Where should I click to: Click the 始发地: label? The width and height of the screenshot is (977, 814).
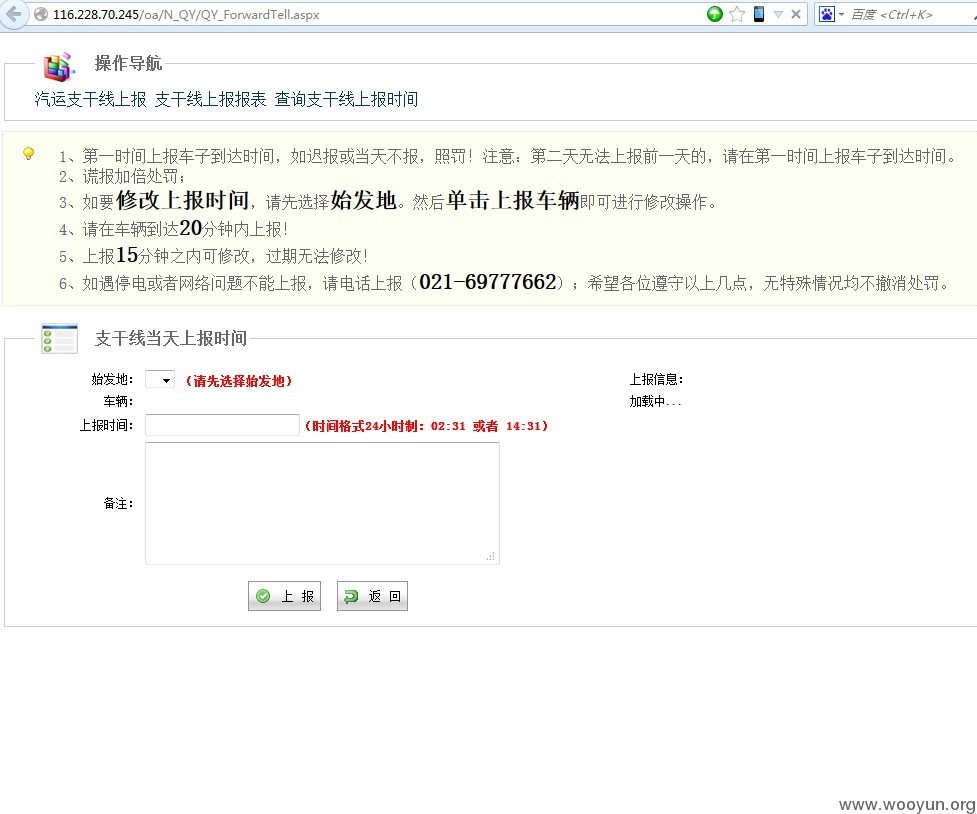[112, 379]
